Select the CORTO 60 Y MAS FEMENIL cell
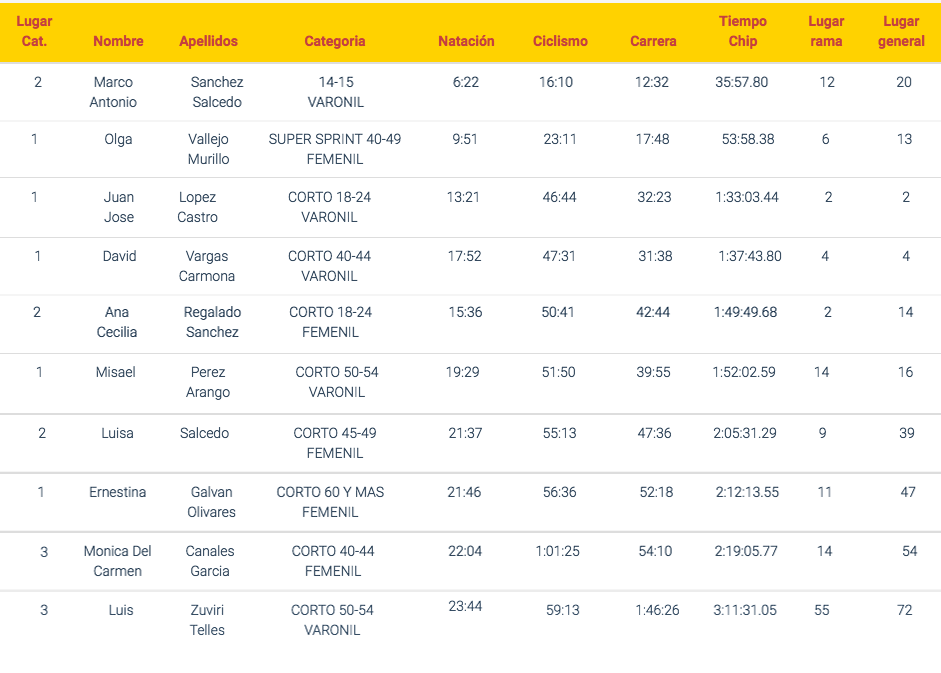The width and height of the screenshot is (941, 673). point(330,502)
